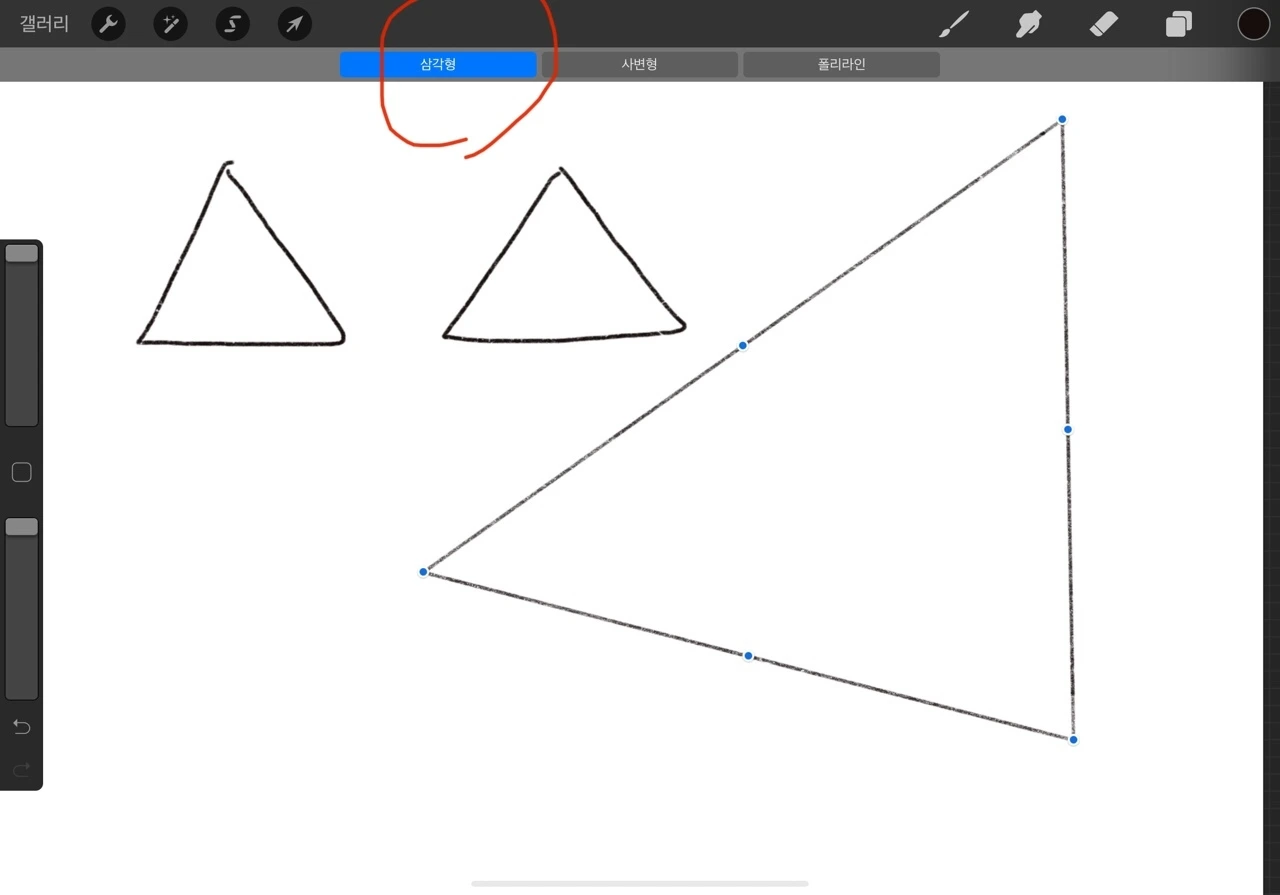
Task: Click the midpoint handle on the bottom edge
Action: pos(748,656)
